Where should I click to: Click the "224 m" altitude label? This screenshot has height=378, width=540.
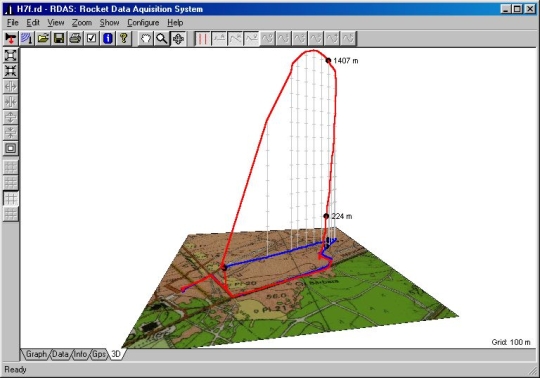click(x=342, y=216)
